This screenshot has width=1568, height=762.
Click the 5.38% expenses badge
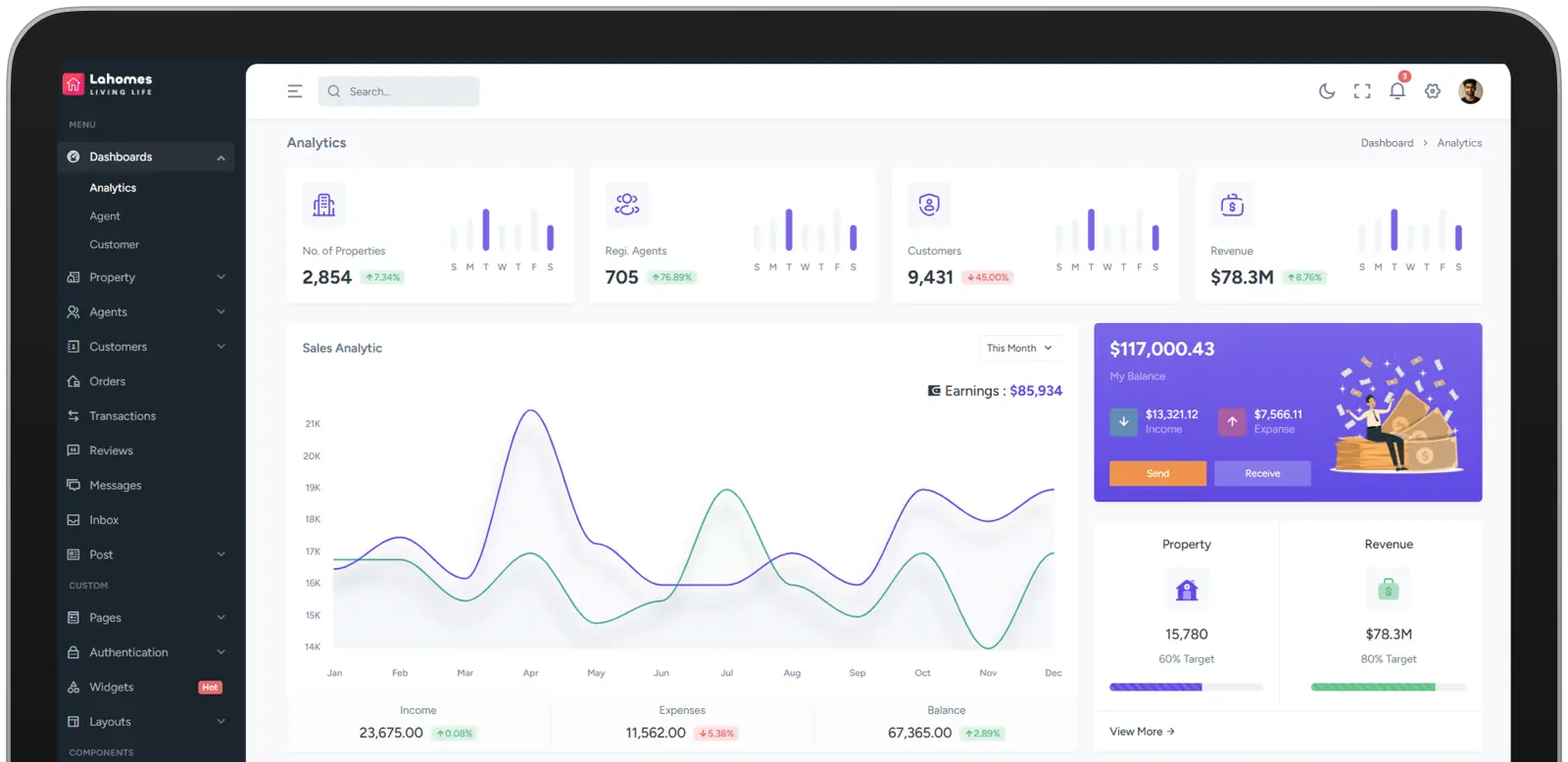(x=716, y=734)
